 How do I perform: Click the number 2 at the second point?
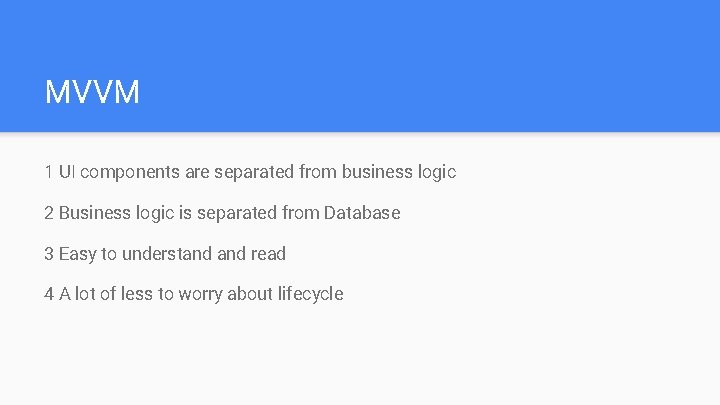pyautogui.click(x=49, y=213)
